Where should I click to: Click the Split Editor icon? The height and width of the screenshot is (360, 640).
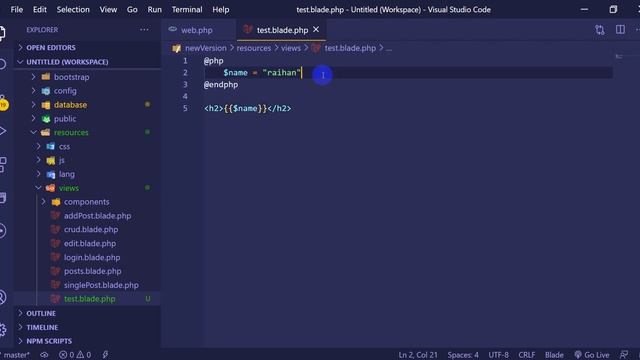(620, 30)
